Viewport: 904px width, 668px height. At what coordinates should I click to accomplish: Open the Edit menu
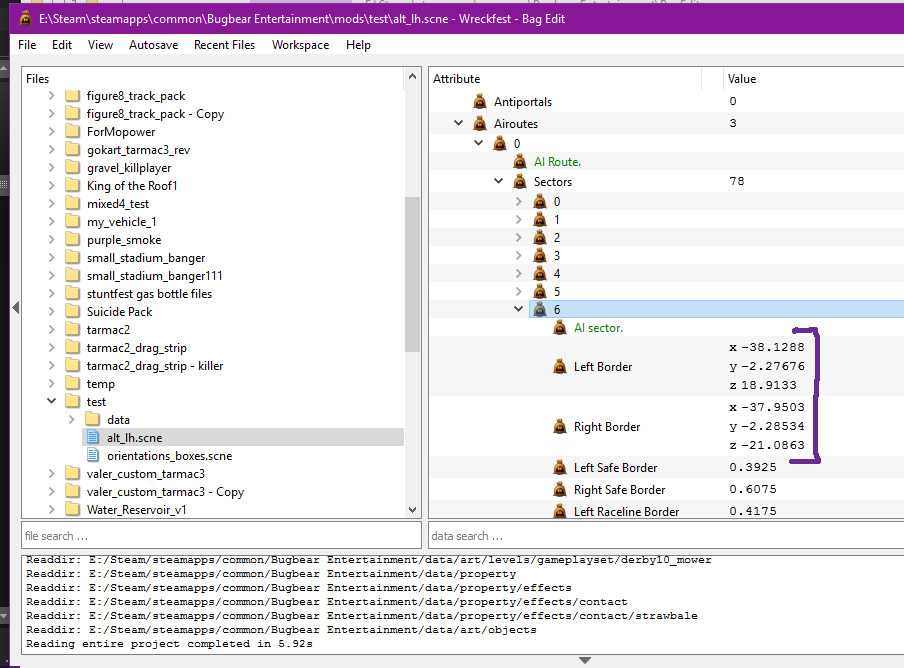coord(62,45)
